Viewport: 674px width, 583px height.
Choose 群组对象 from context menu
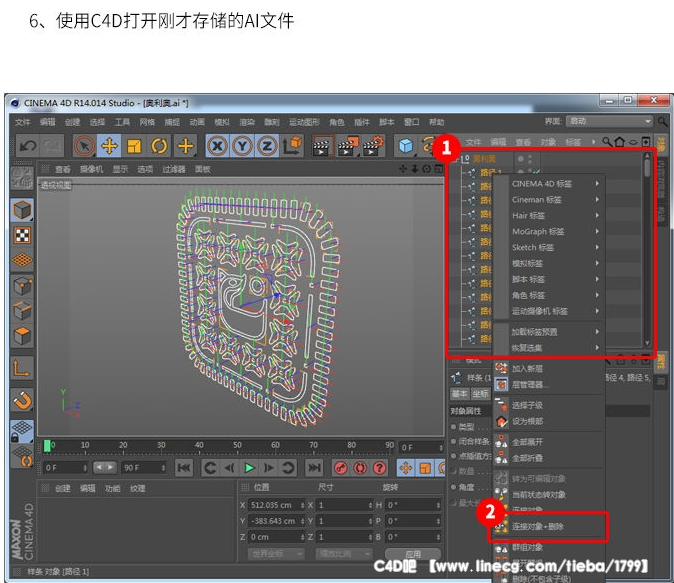click(549, 547)
